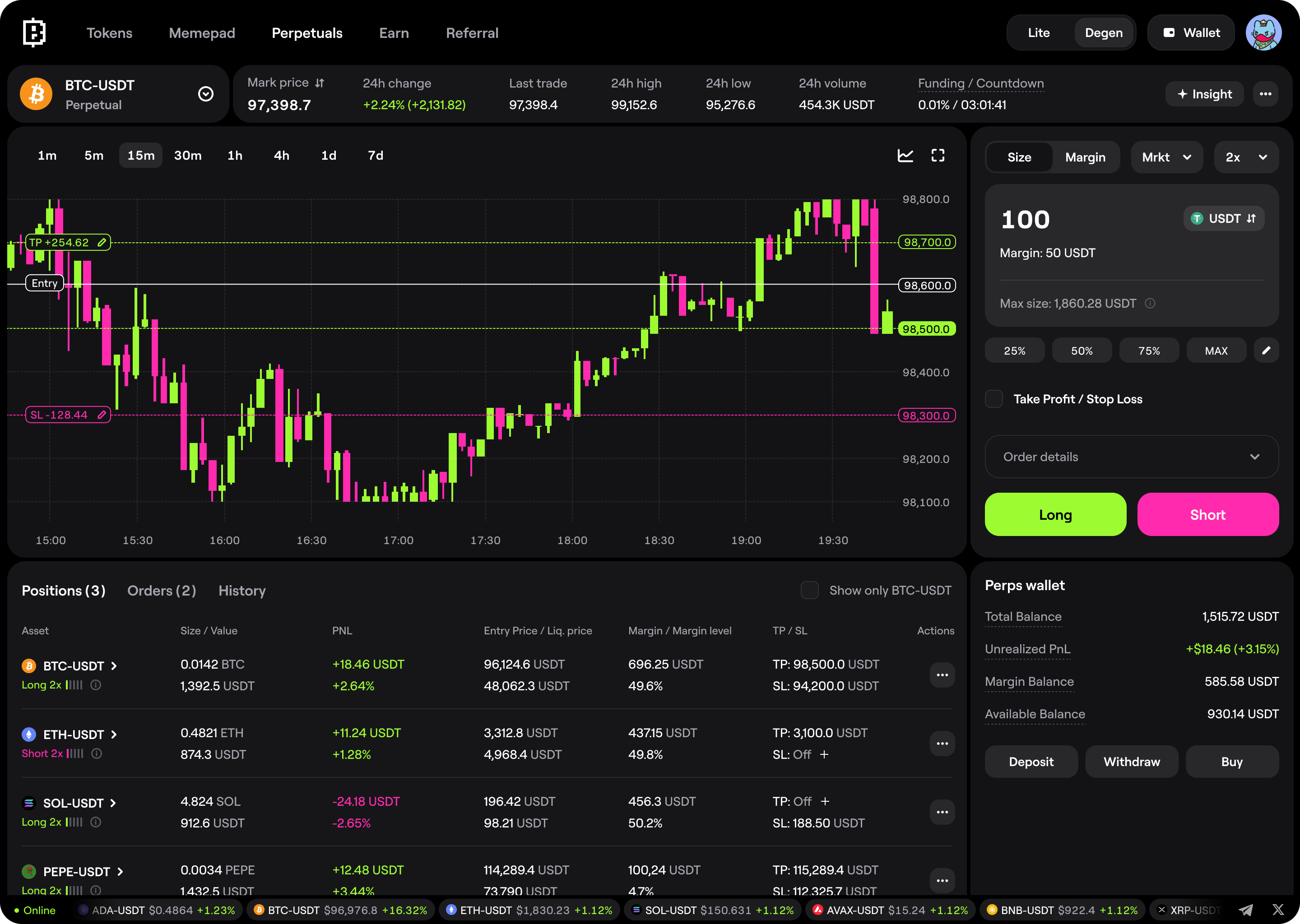The height and width of the screenshot is (924, 1300).
Task: Check Show only BTC-USDT
Action: [x=809, y=590]
